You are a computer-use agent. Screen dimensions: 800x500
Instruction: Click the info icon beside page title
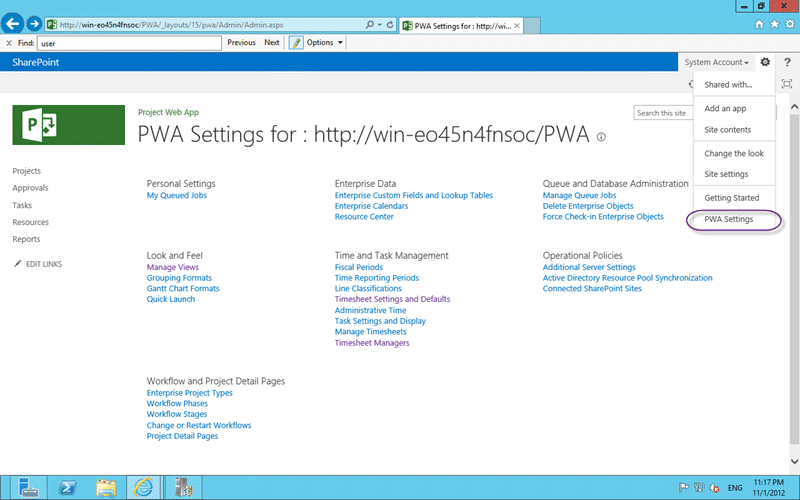coord(601,137)
